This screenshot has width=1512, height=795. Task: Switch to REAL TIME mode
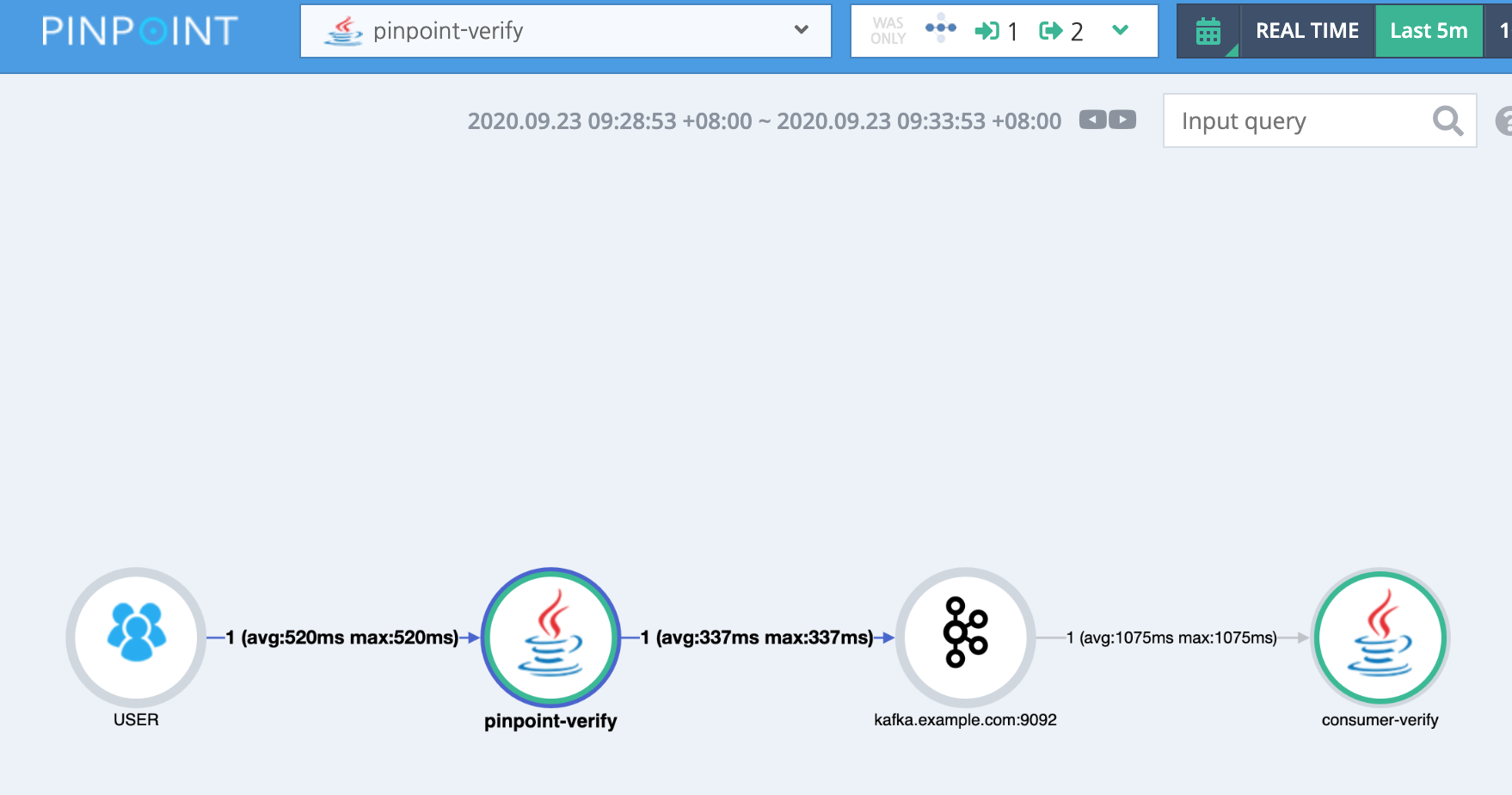pyautogui.click(x=1307, y=31)
